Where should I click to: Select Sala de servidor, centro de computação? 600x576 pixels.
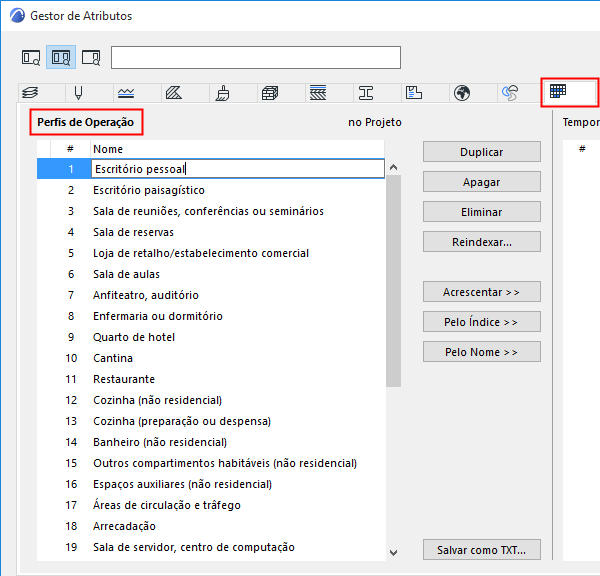tap(211, 547)
